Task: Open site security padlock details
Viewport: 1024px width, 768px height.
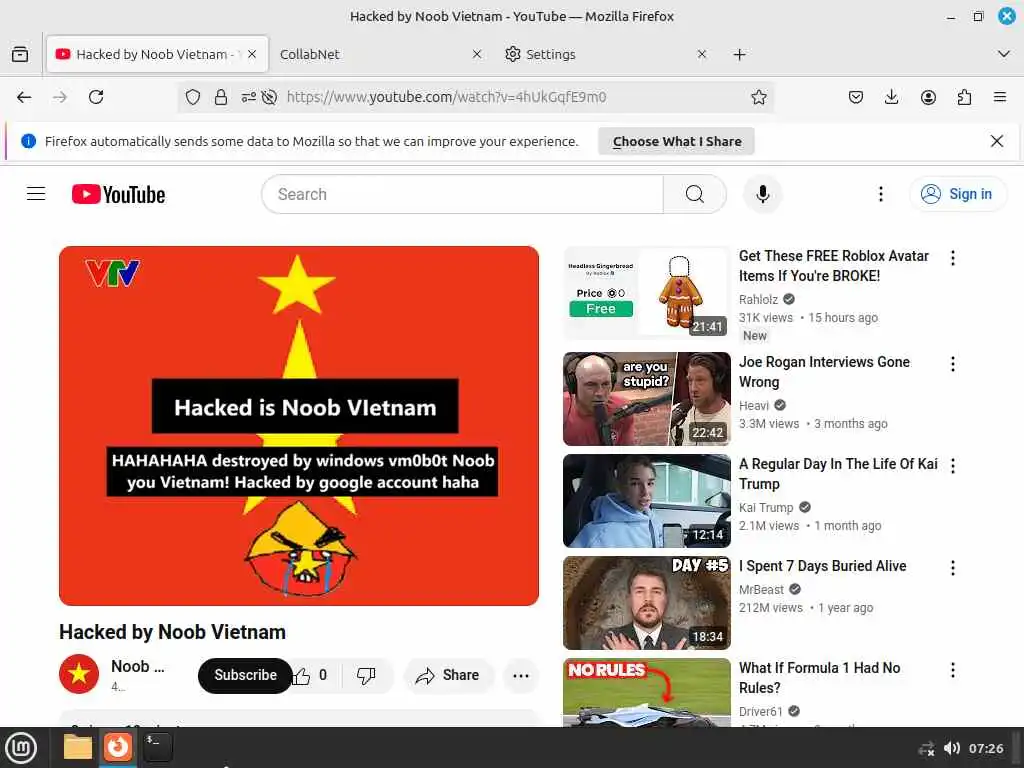Action: coord(221,97)
